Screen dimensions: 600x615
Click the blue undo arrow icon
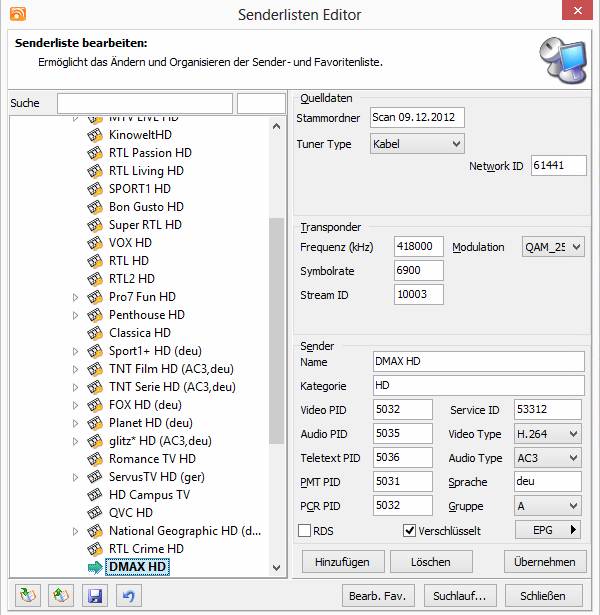(x=128, y=595)
